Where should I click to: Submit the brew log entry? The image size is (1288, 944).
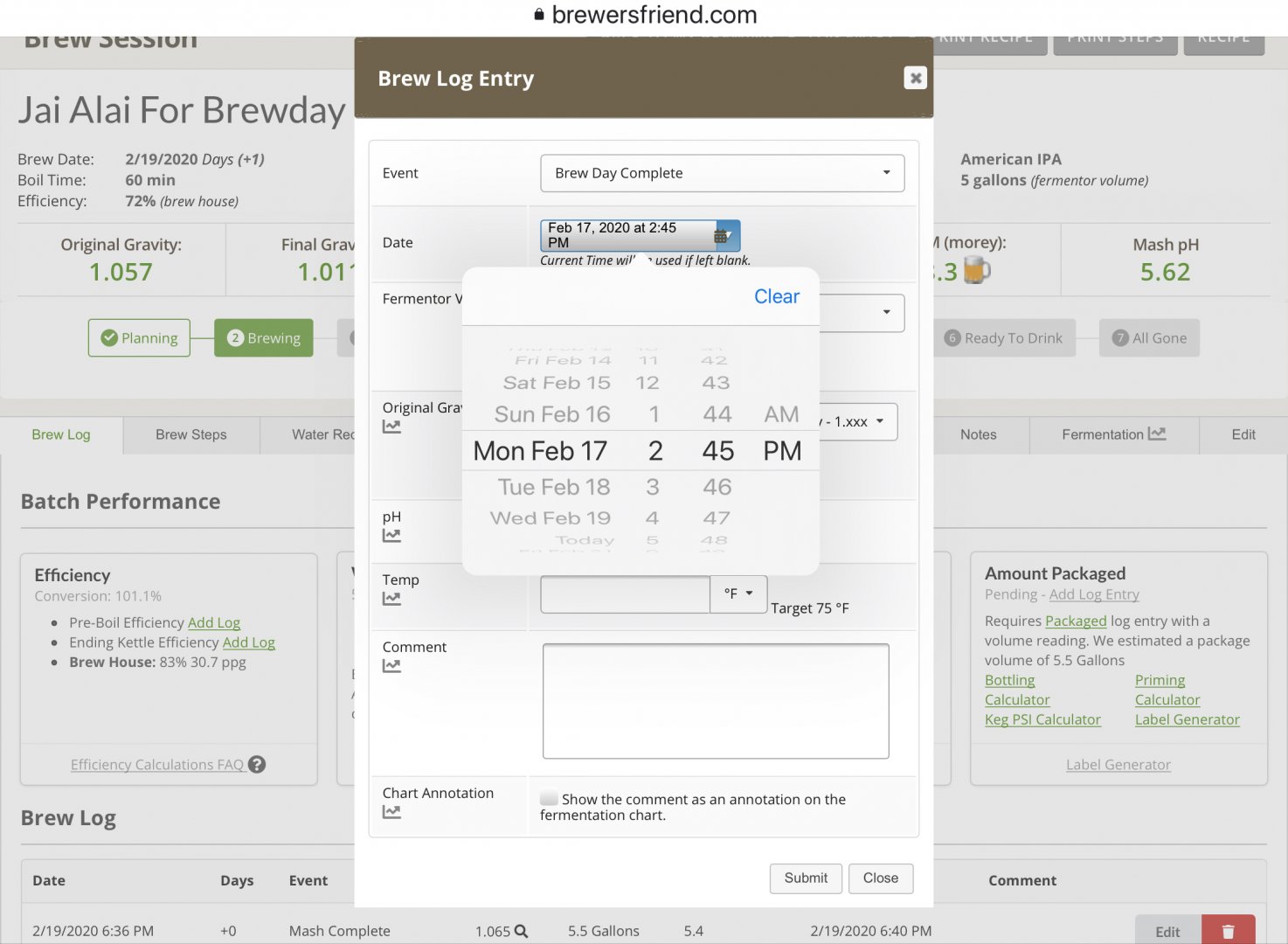click(x=806, y=878)
